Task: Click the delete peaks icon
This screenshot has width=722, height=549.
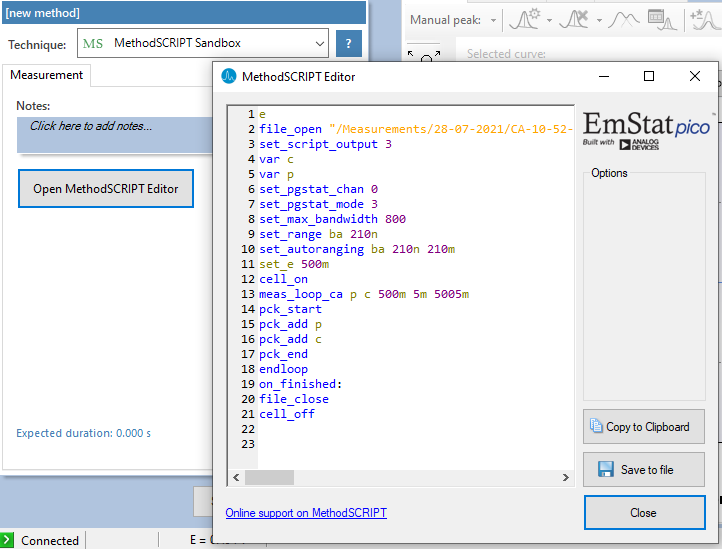Action: pyautogui.click(x=574, y=19)
